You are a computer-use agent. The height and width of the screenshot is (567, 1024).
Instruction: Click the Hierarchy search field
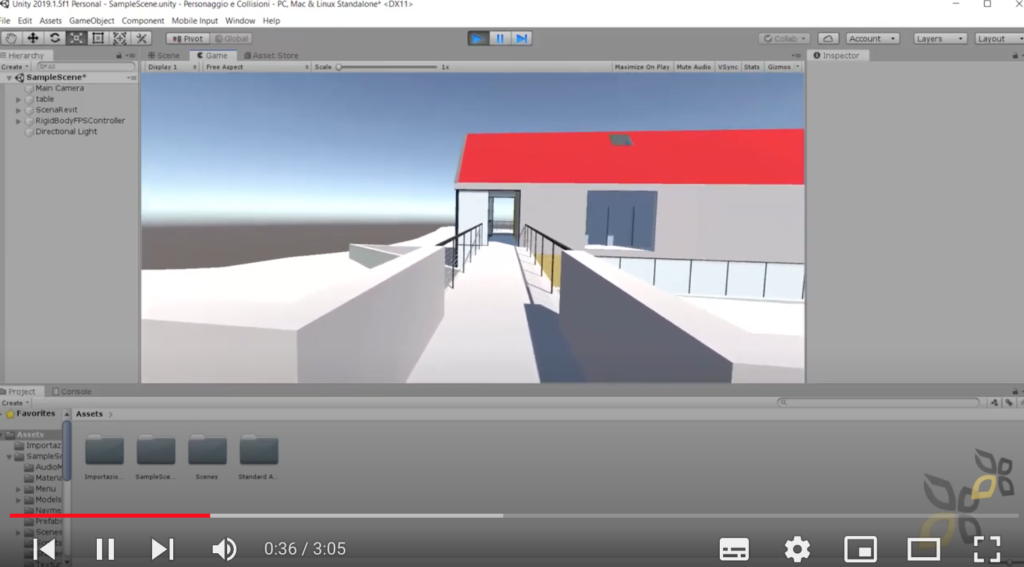coord(85,67)
